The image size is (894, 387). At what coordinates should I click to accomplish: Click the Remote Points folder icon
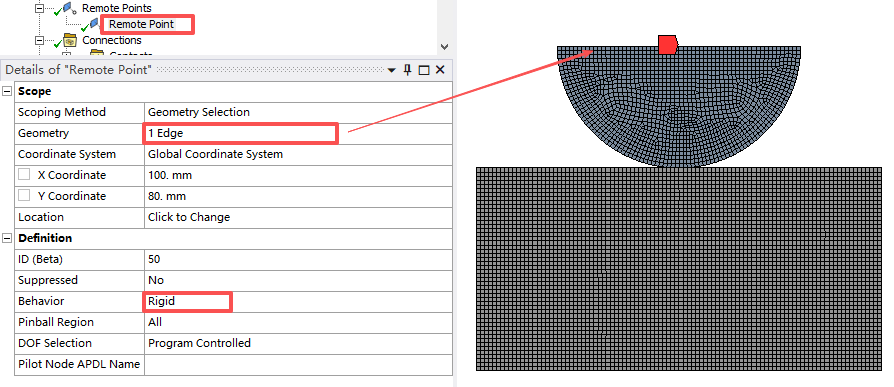(x=69, y=8)
